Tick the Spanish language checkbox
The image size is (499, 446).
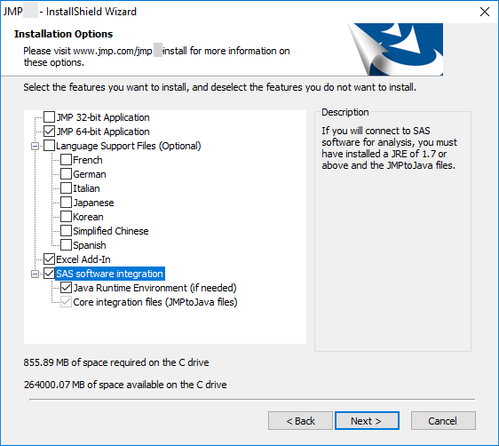point(66,245)
